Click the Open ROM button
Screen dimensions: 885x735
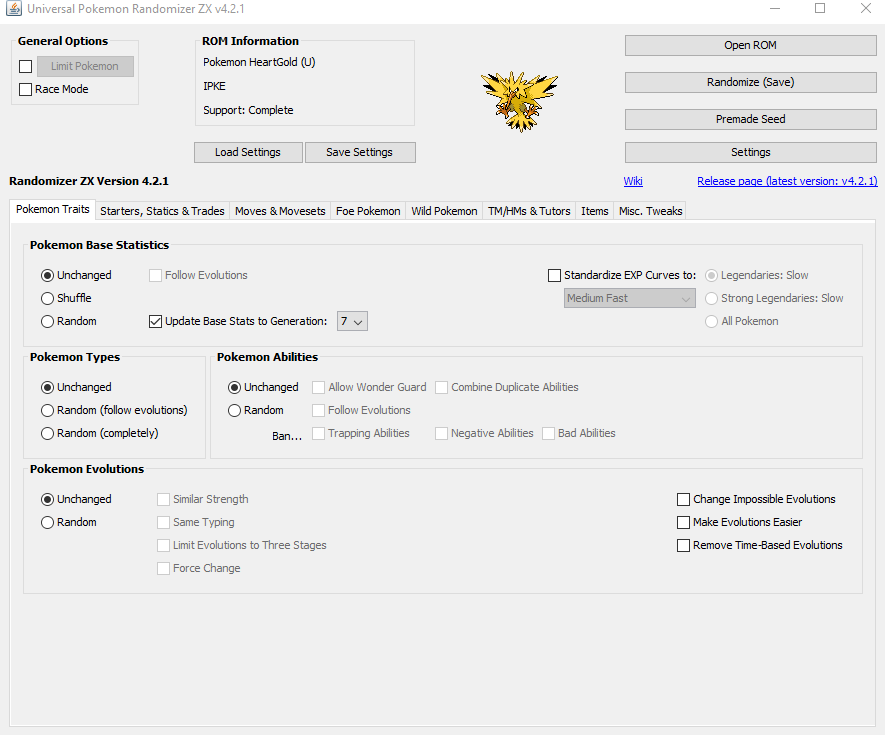(x=750, y=45)
